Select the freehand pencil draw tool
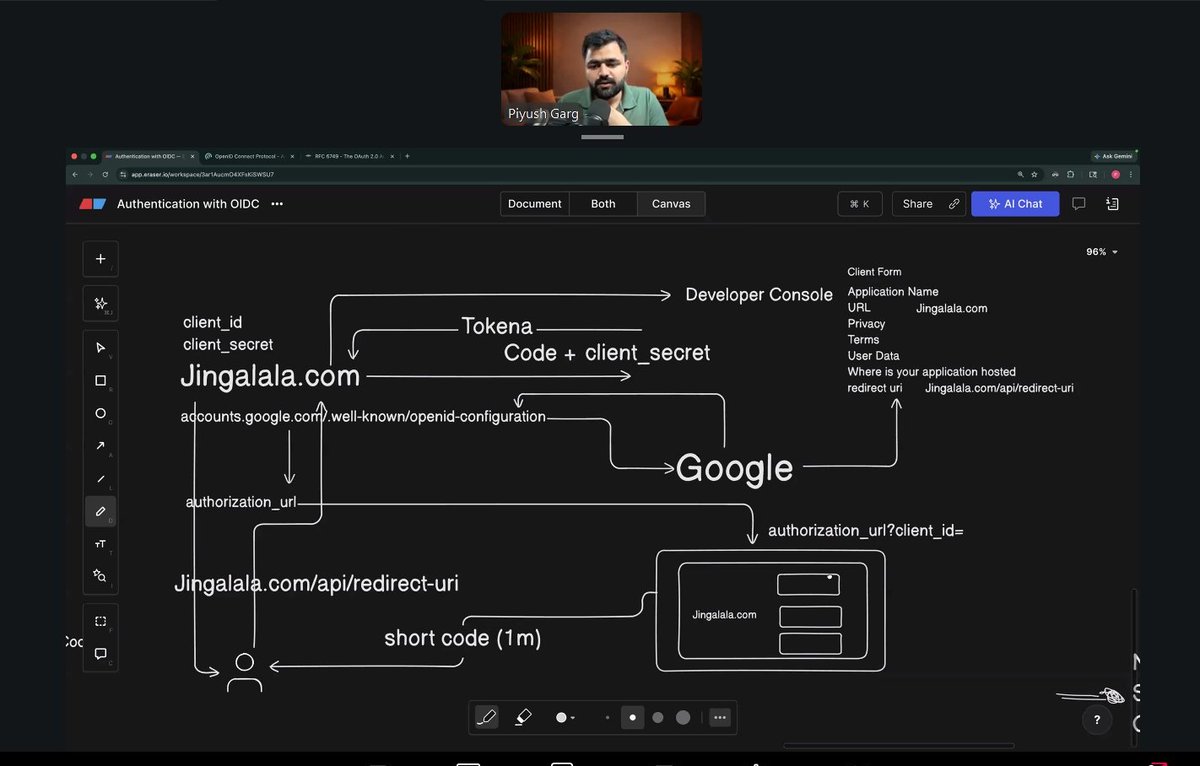This screenshot has width=1200, height=766. tap(100, 511)
